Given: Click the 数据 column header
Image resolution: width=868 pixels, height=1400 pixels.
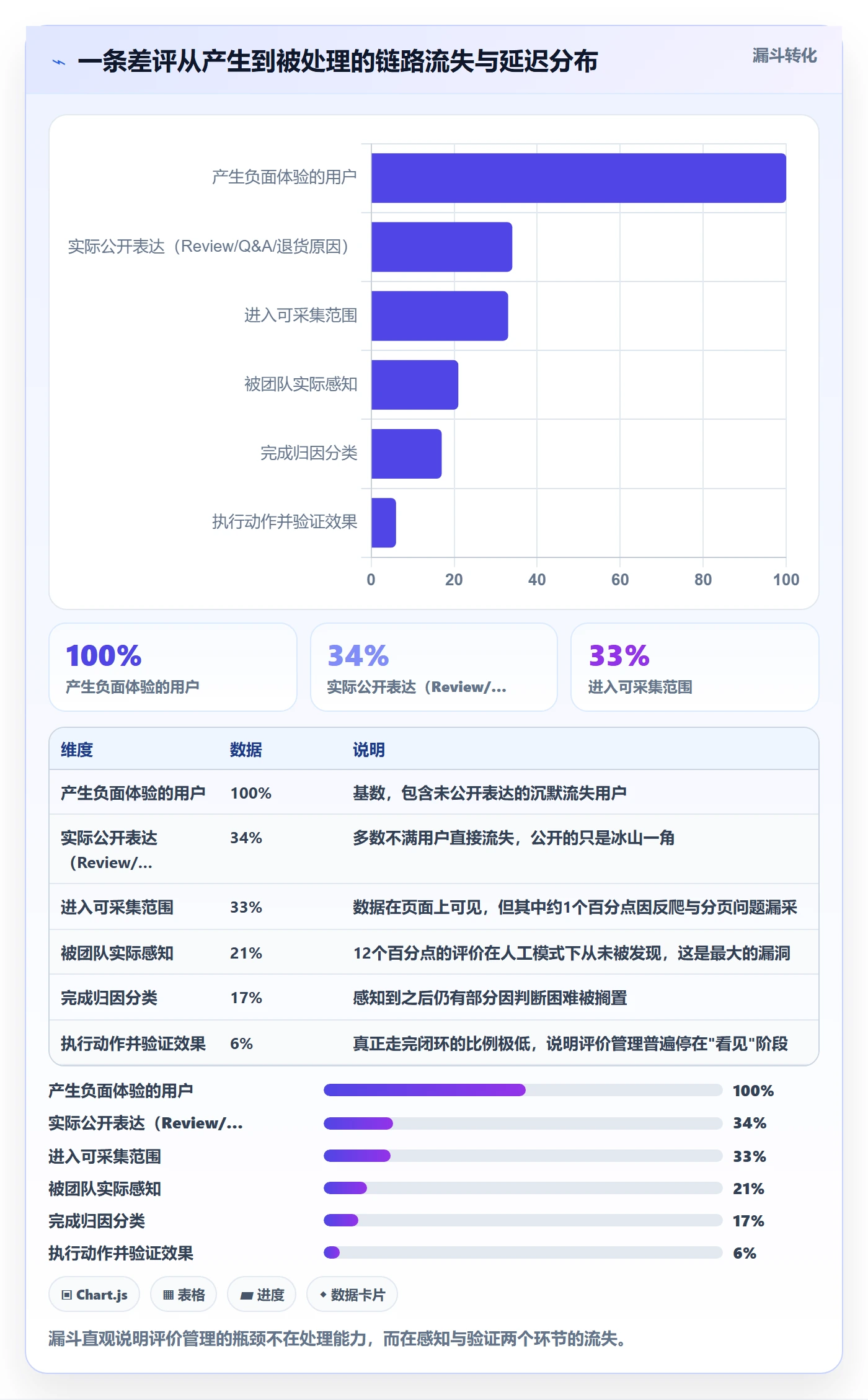Looking at the screenshot, I should click(x=246, y=750).
